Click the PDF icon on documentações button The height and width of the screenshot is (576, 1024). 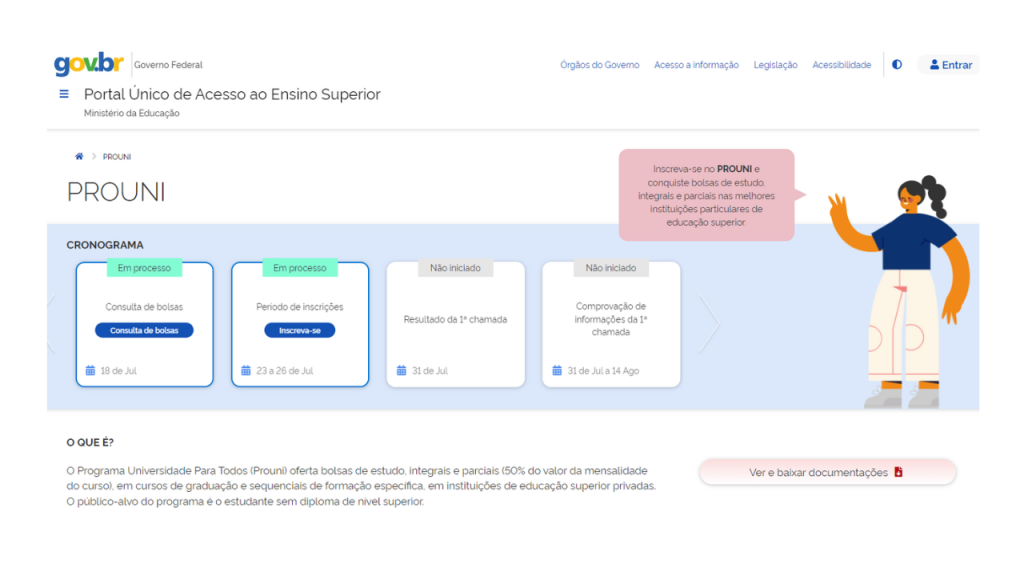(899, 472)
